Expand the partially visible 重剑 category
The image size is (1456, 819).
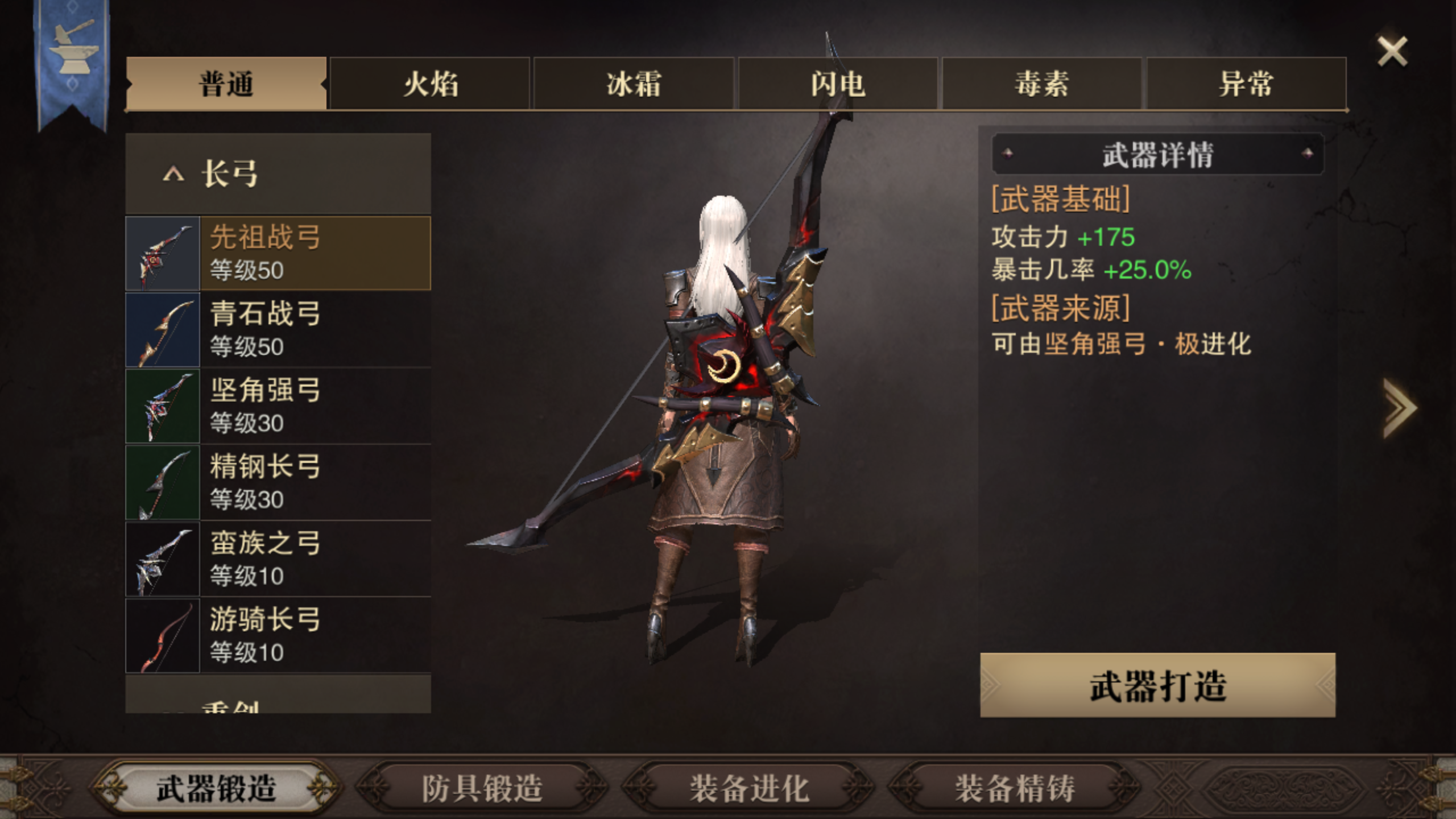pos(278,695)
